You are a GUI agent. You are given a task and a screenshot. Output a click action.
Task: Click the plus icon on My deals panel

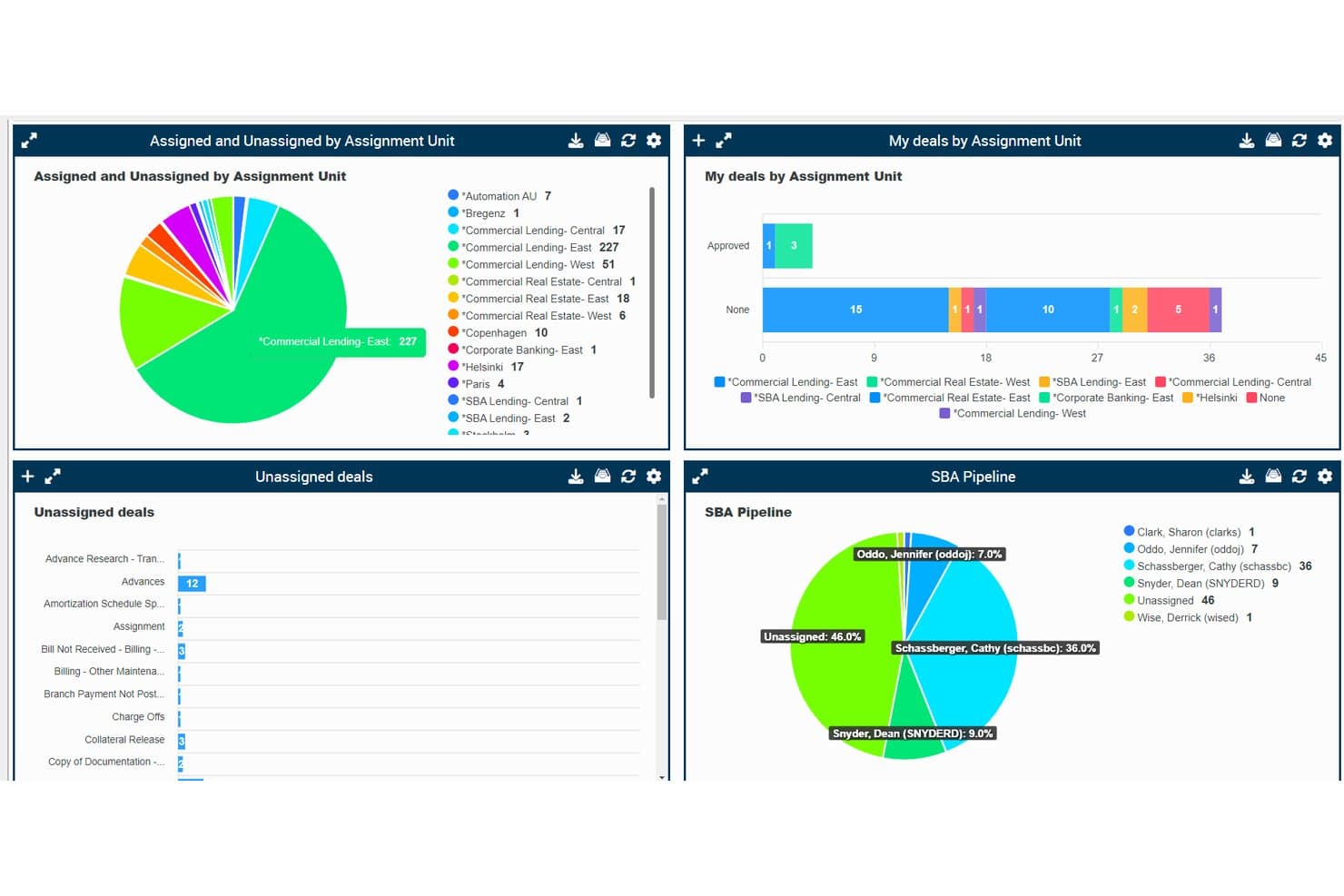698,141
